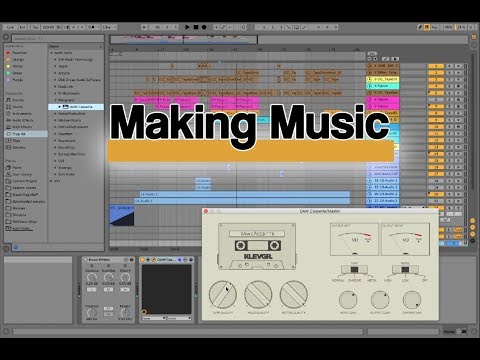Click the Input Gain knob
Screen dimensions: 480x360
[348, 300]
